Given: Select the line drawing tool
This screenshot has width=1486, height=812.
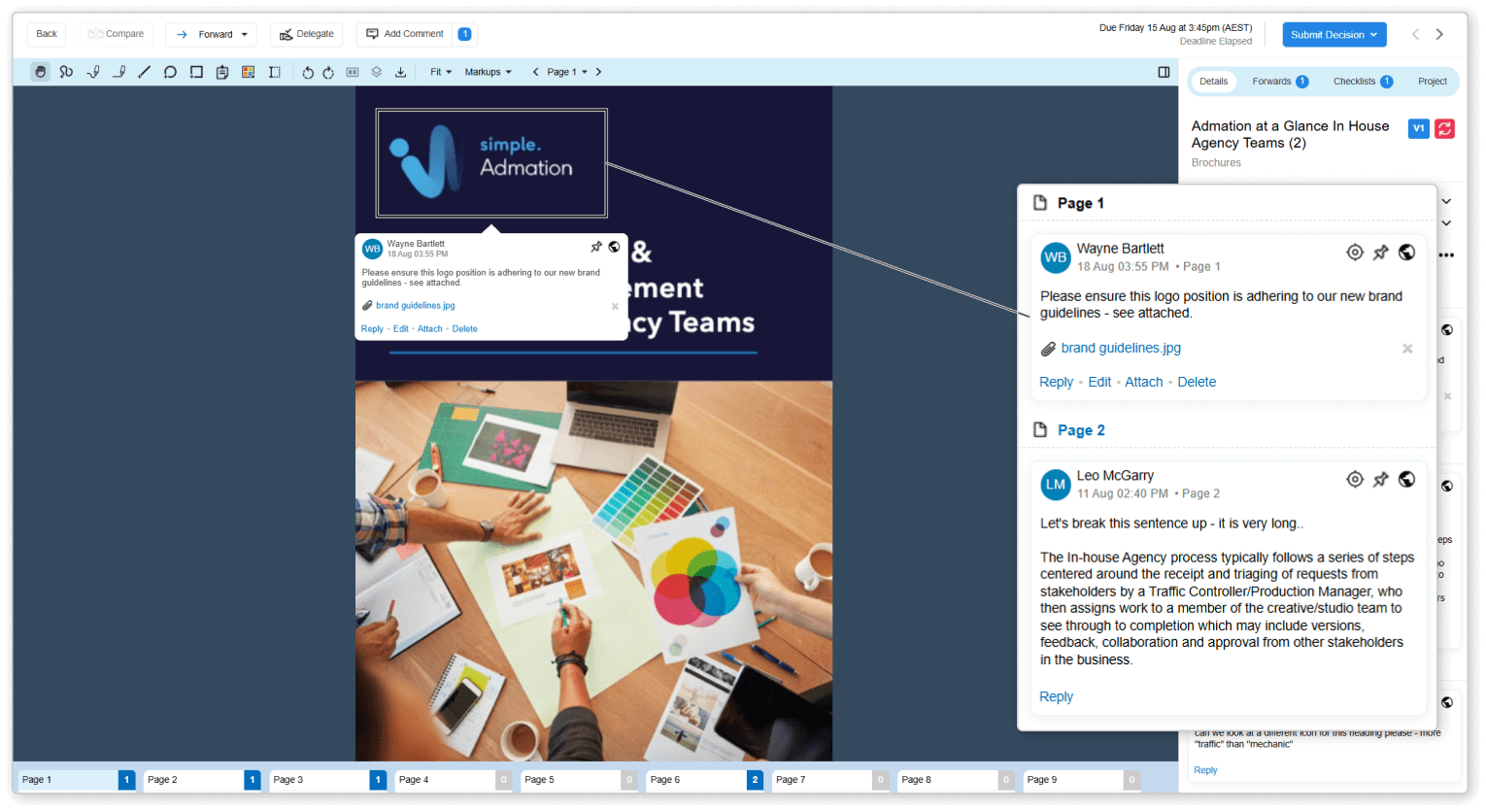Looking at the screenshot, I should [x=144, y=72].
